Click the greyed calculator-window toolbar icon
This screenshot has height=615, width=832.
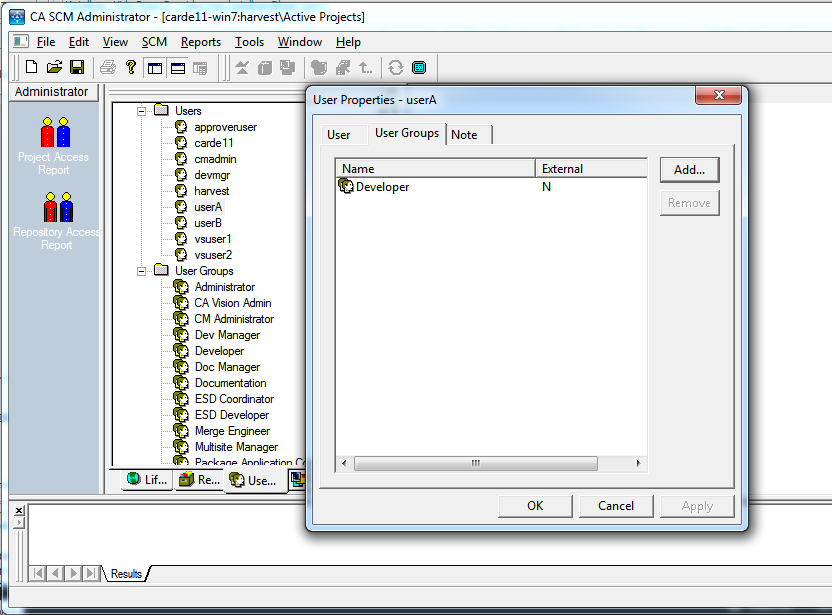coord(200,68)
